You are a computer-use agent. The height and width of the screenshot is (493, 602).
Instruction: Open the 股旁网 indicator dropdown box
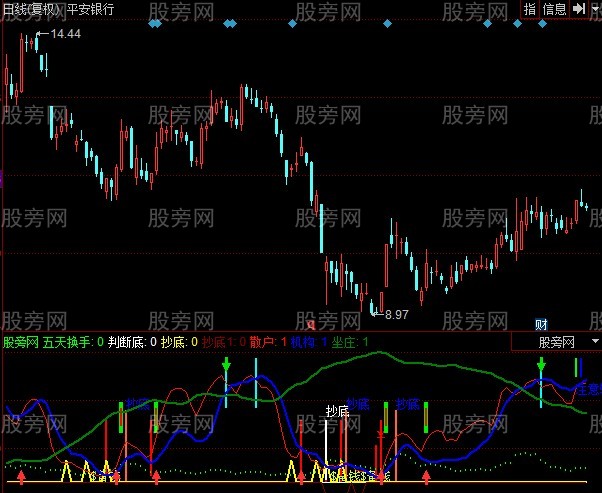pyautogui.click(x=556, y=341)
